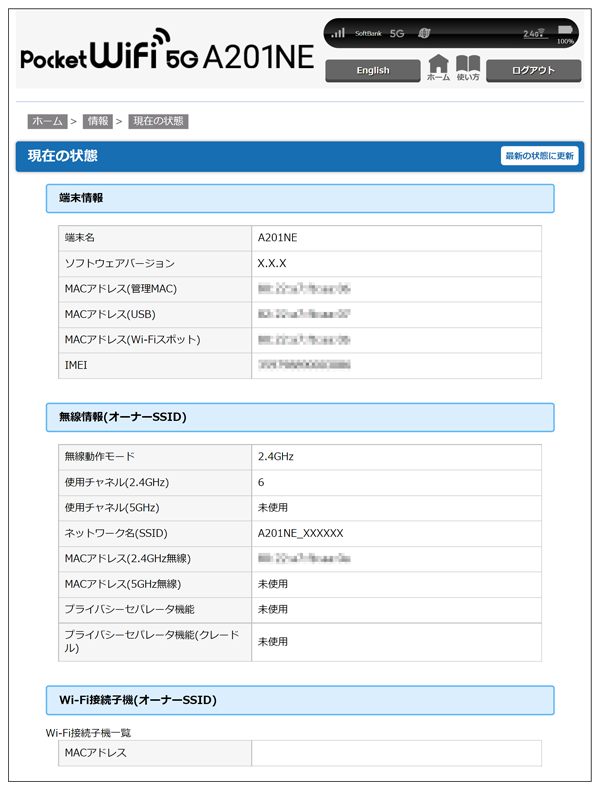Click the A201NE_XXXXXX network name value
This screenshot has width=600, height=790.
pos(300,533)
